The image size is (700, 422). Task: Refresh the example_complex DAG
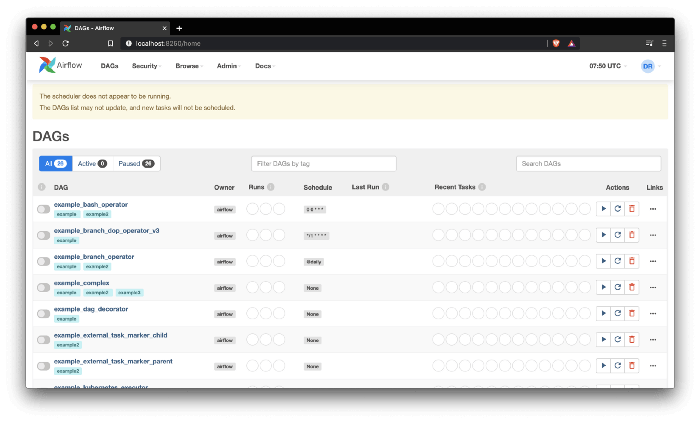coord(617,287)
